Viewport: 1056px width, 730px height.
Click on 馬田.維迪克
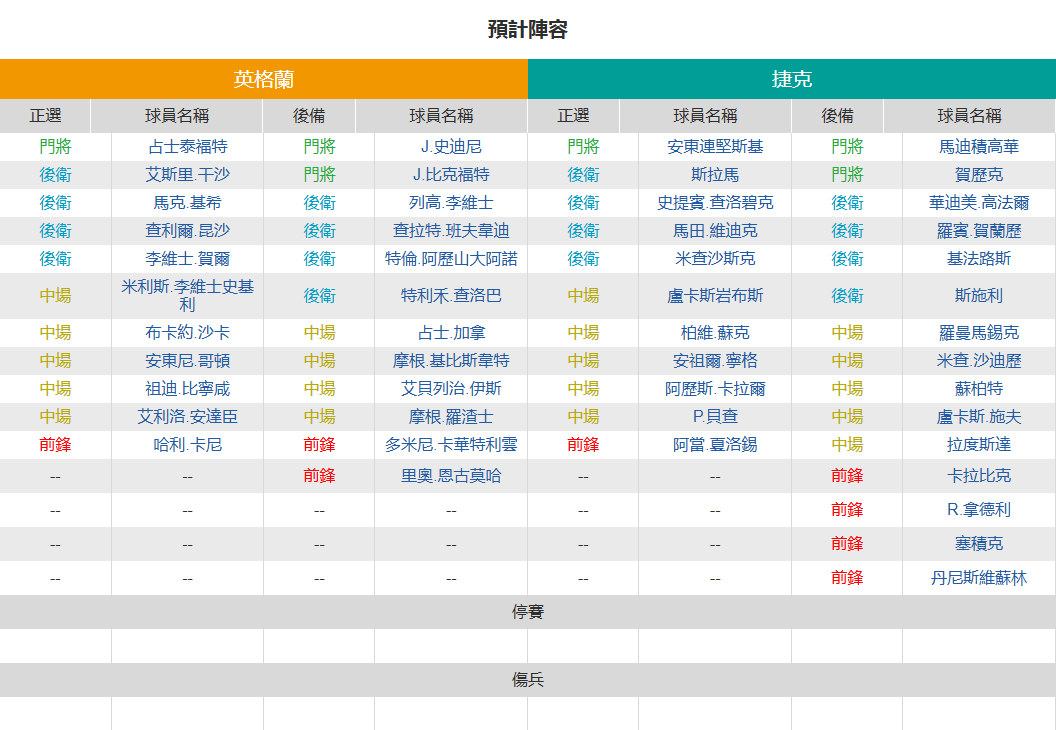coord(715,231)
